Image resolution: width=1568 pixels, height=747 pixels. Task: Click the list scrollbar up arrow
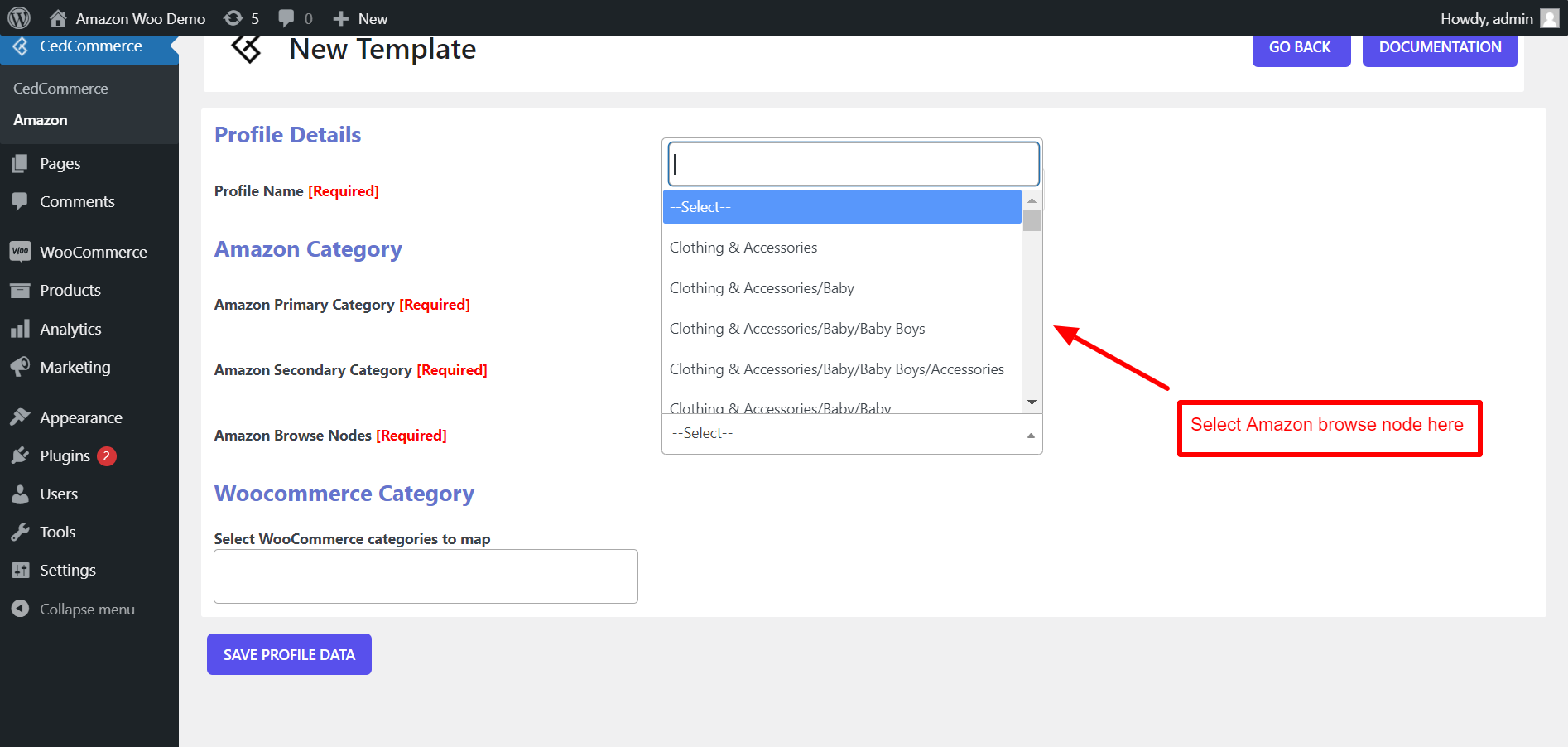click(1032, 200)
